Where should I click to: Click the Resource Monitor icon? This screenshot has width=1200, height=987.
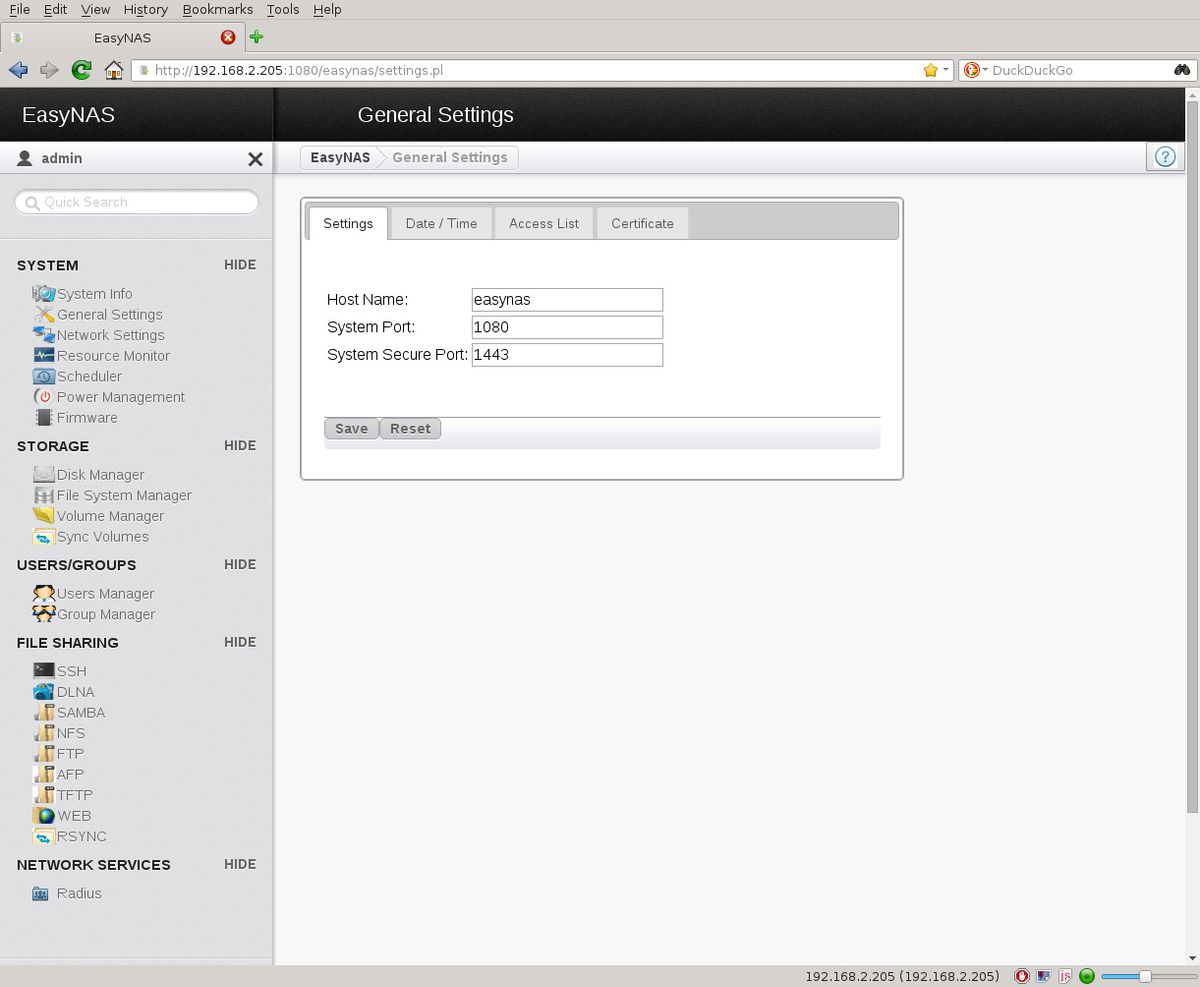44,356
